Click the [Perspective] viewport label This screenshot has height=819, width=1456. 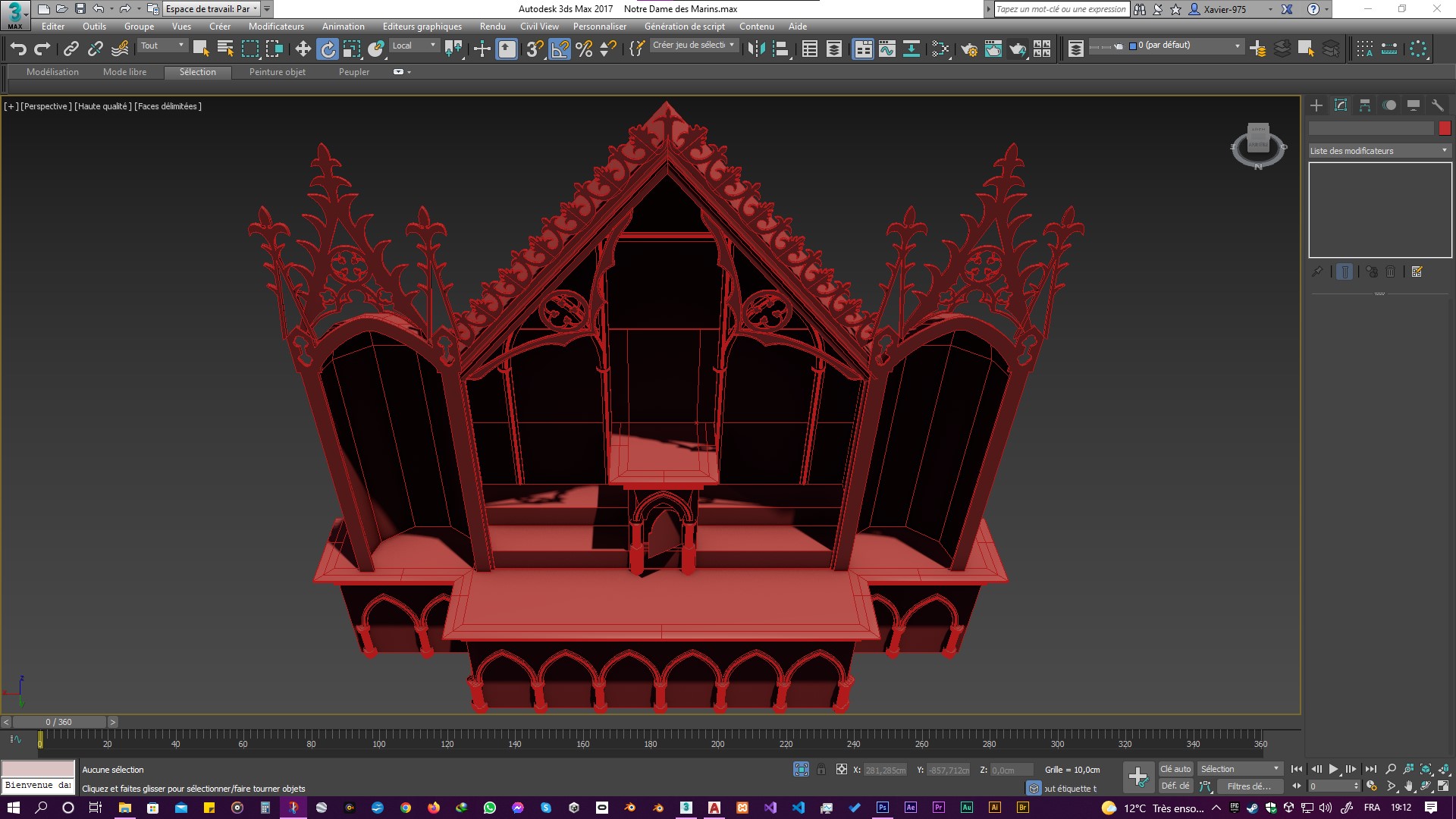coord(46,106)
